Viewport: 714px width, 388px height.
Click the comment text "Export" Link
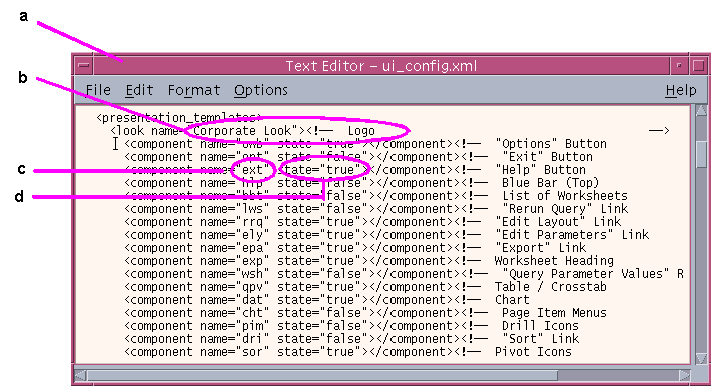pyautogui.click(x=541, y=248)
